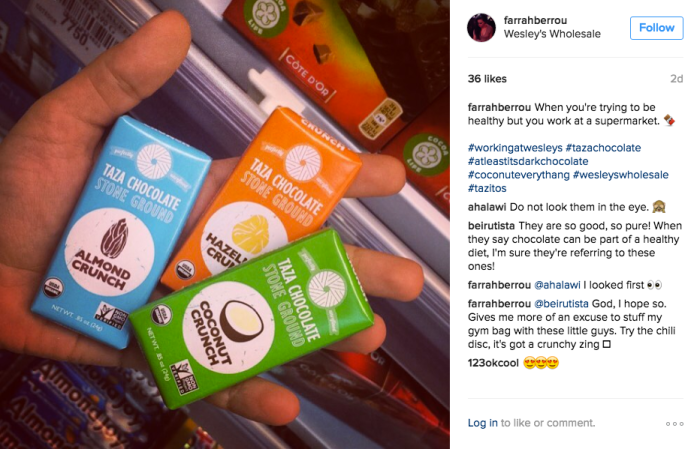Open farrahberrou's profile avatar picture
Viewport: 700px width, 449px height.
(x=481, y=27)
